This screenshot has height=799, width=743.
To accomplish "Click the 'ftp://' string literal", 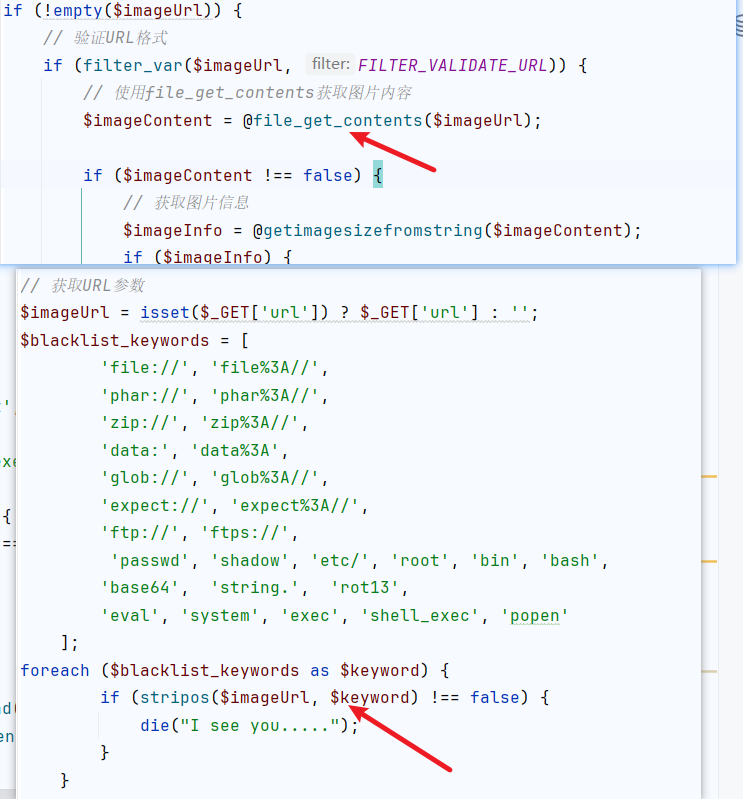I will (140, 533).
